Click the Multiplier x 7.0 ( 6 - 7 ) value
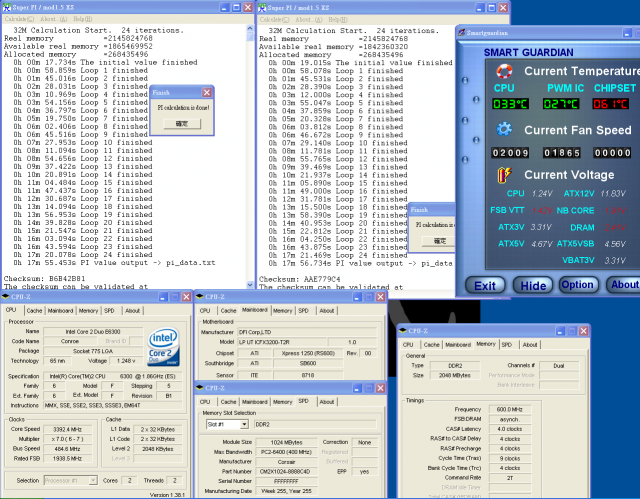Screen dimensions: 640x499 click(67, 439)
